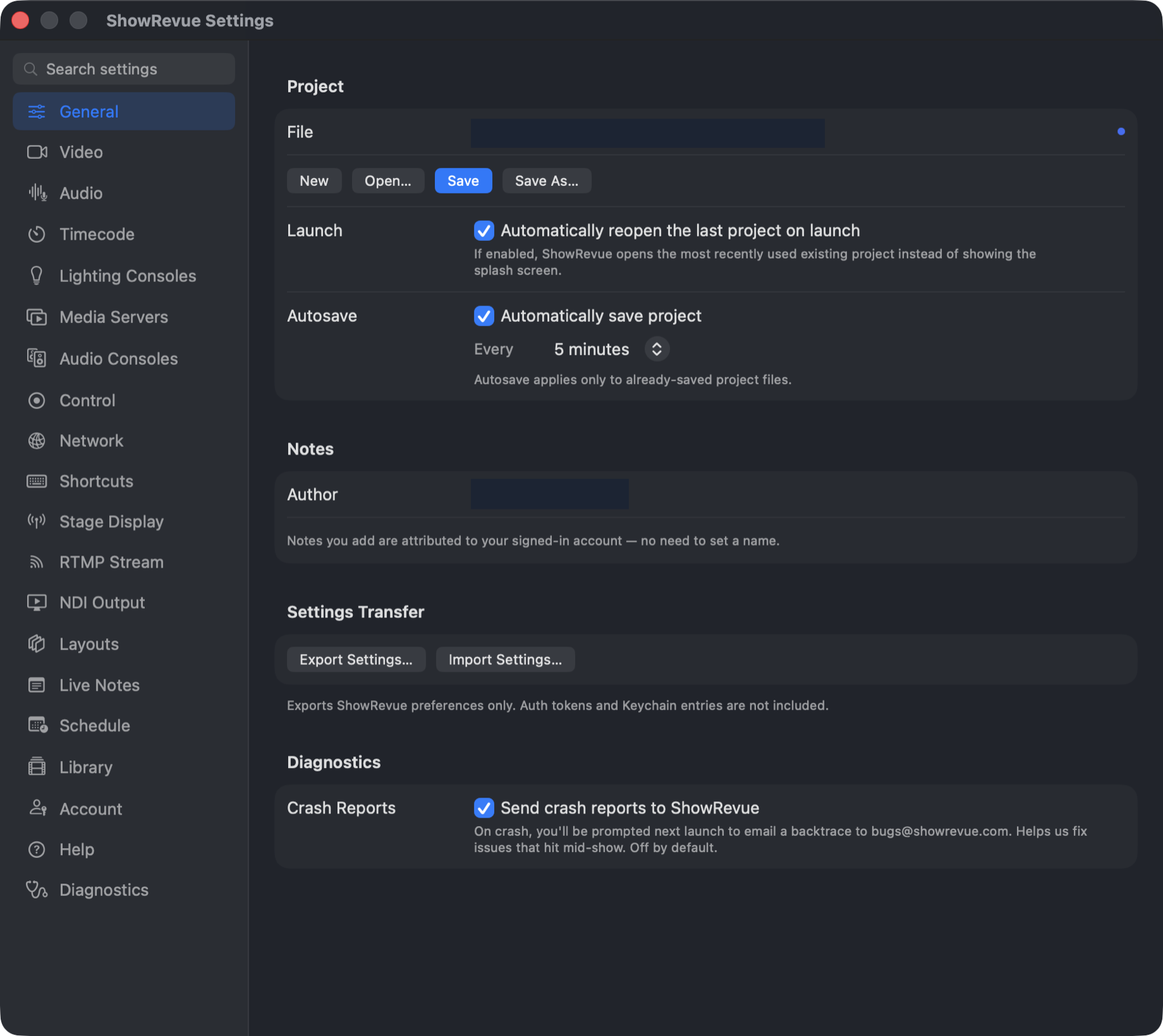Click the Account person icon
1163x1036 pixels.
[x=37, y=808]
